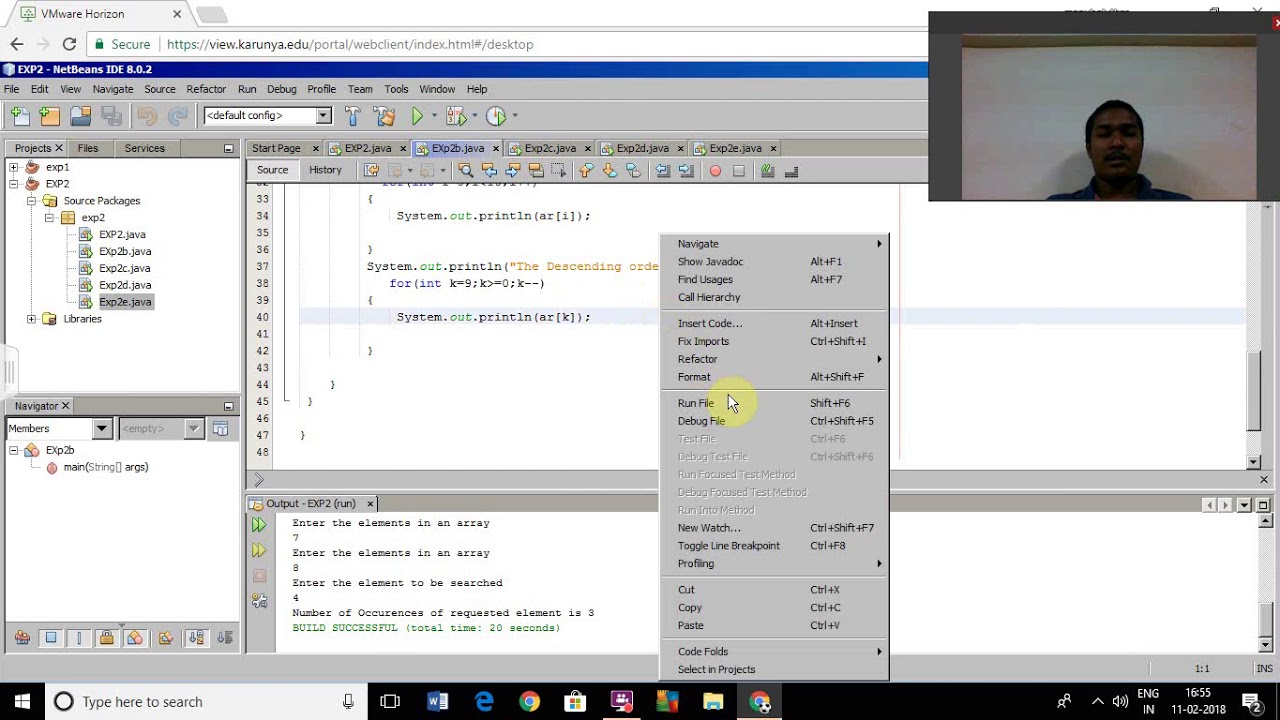The image size is (1280, 720).
Task: Expand the exp1 project node
Action: (14, 167)
